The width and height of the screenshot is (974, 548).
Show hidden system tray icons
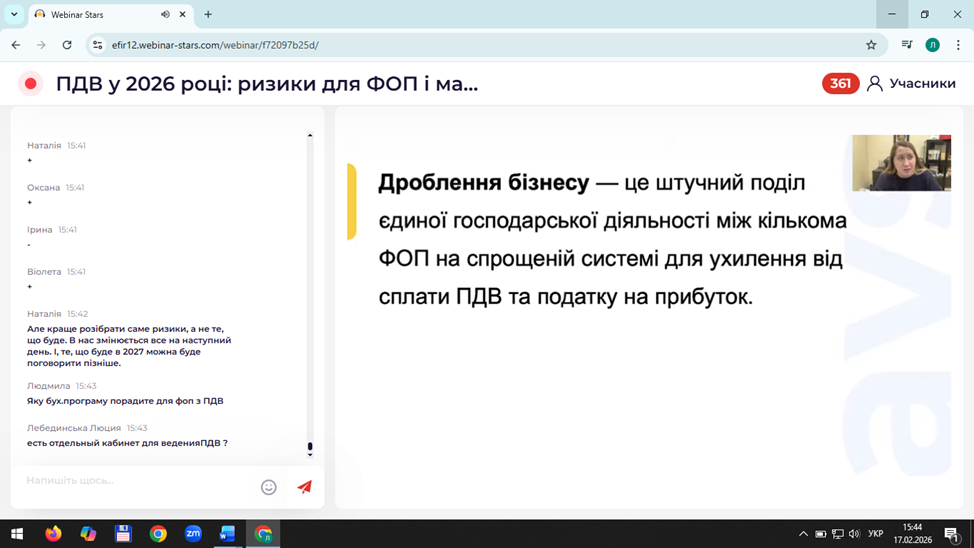pos(803,534)
